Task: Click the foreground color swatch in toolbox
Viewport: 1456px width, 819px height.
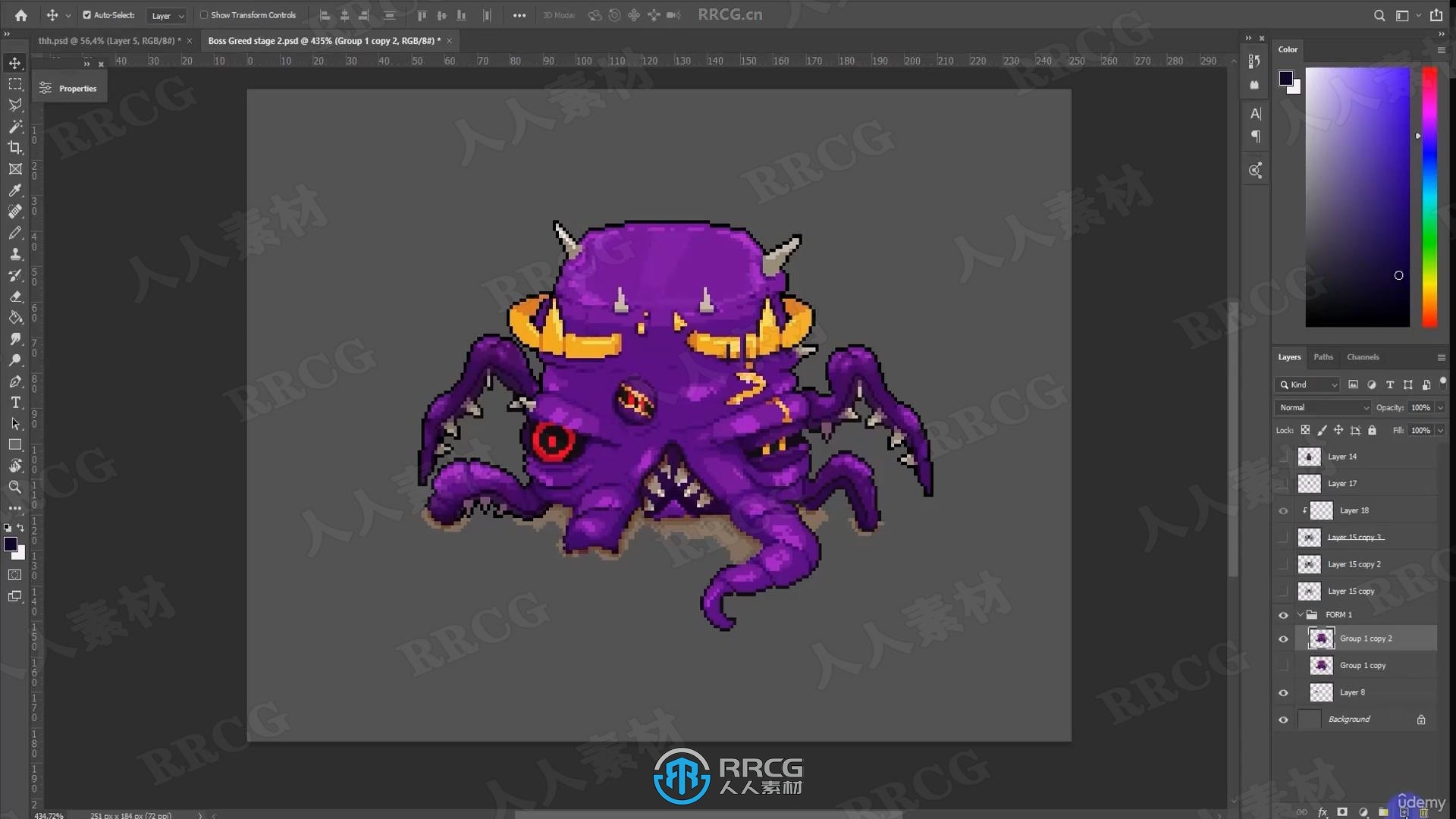Action: point(11,544)
